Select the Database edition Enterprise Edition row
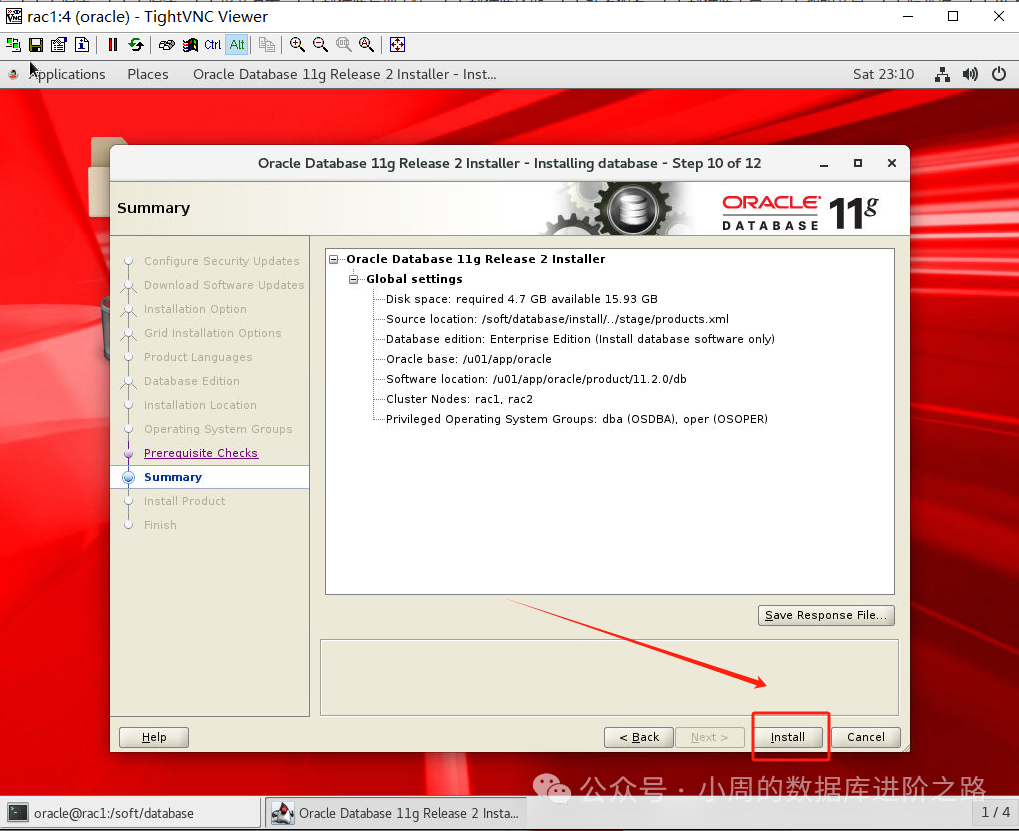 point(580,339)
